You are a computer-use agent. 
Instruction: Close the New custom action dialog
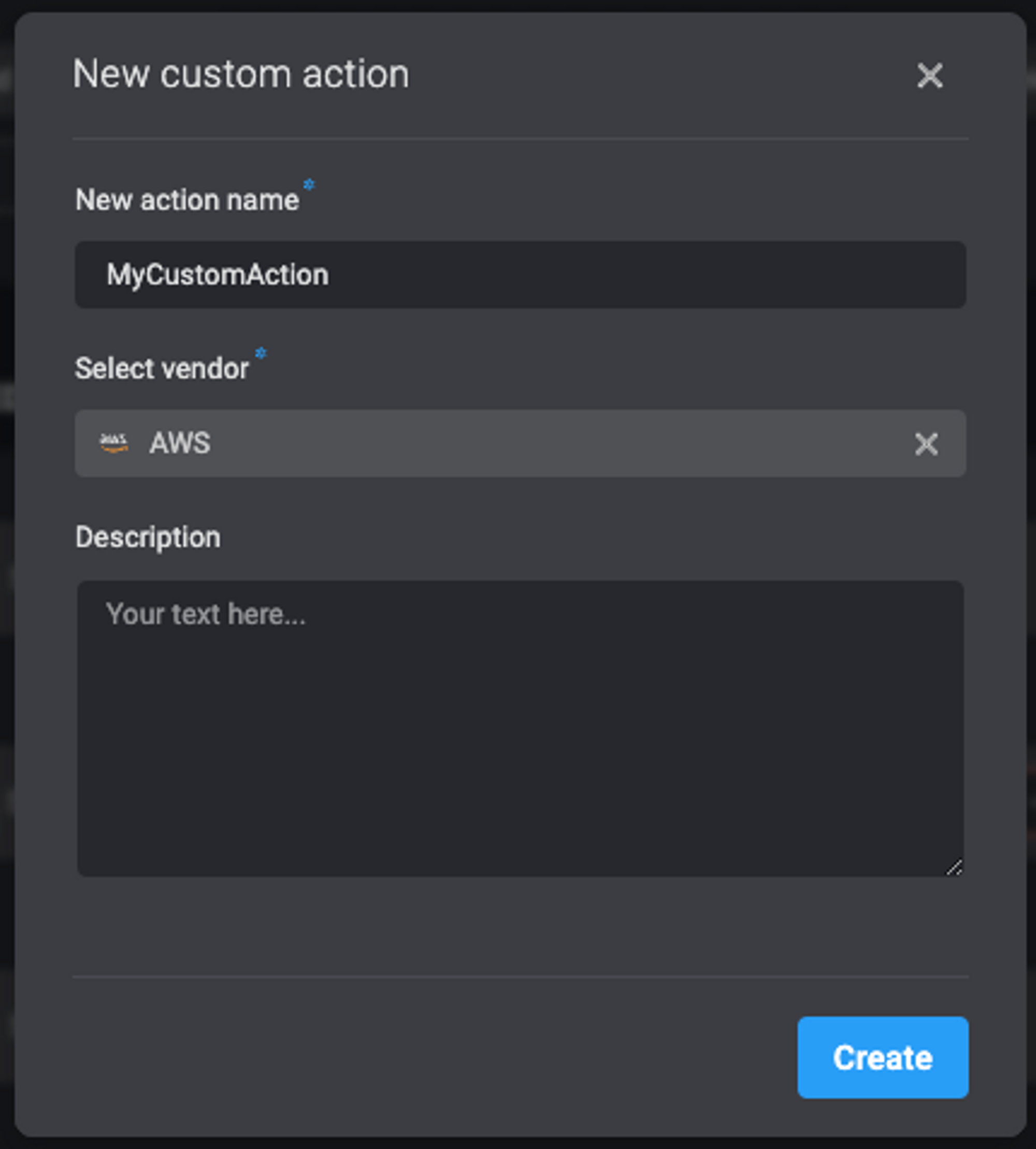coord(930,76)
